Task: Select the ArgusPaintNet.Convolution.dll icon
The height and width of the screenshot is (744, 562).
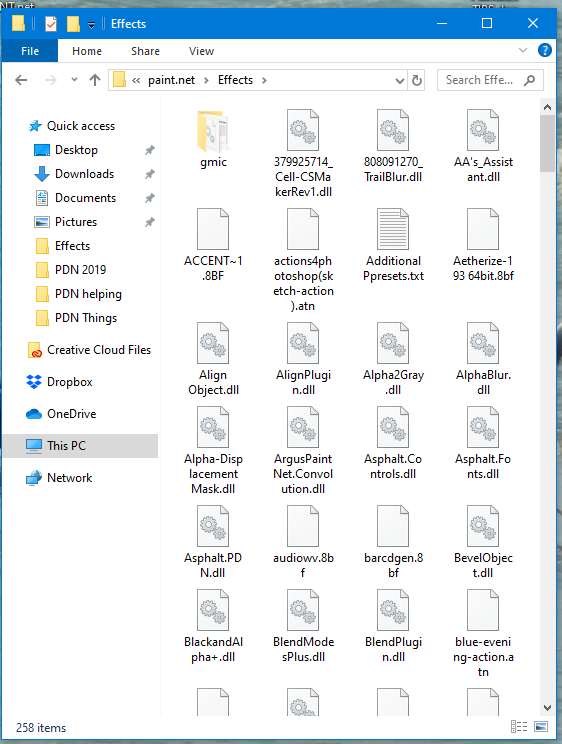Action: pos(303,427)
